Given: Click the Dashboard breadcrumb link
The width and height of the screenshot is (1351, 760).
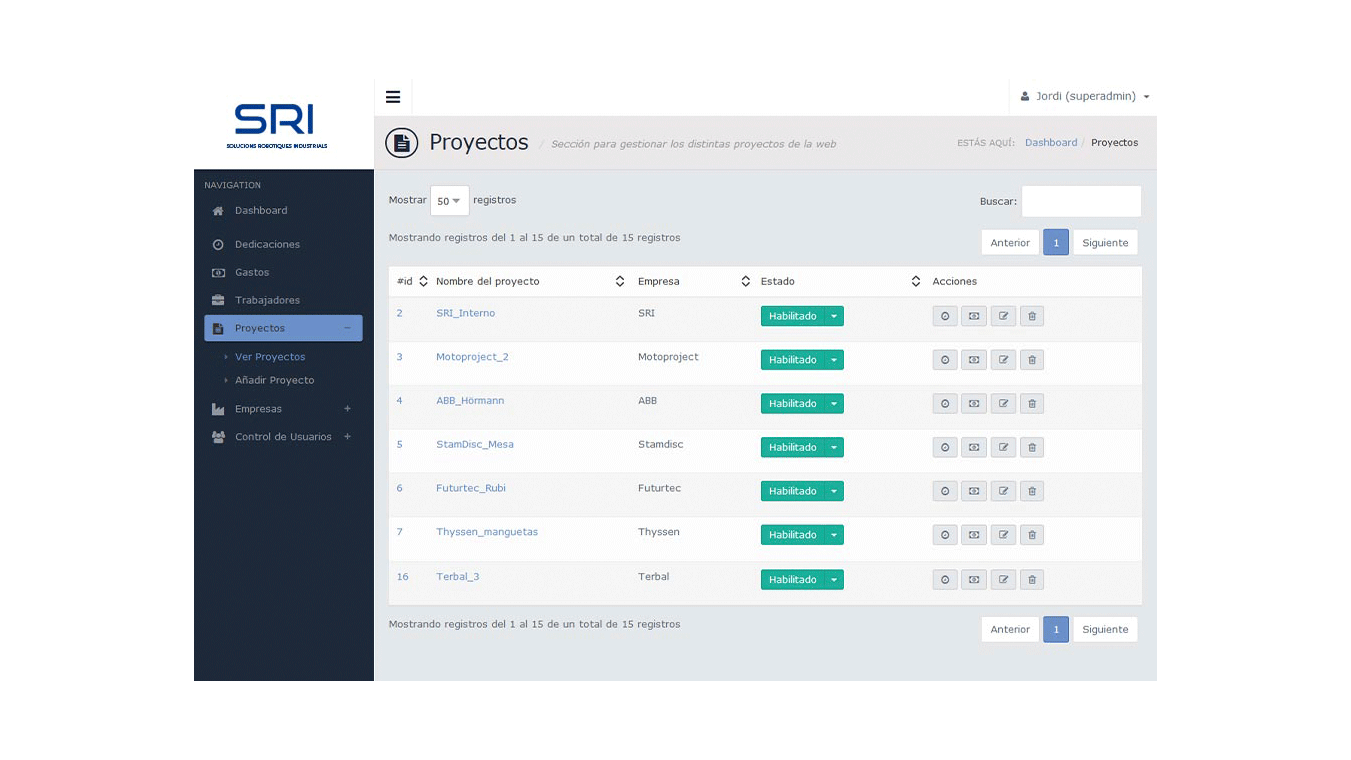Looking at the screenshot, I should click(1051, 143).
